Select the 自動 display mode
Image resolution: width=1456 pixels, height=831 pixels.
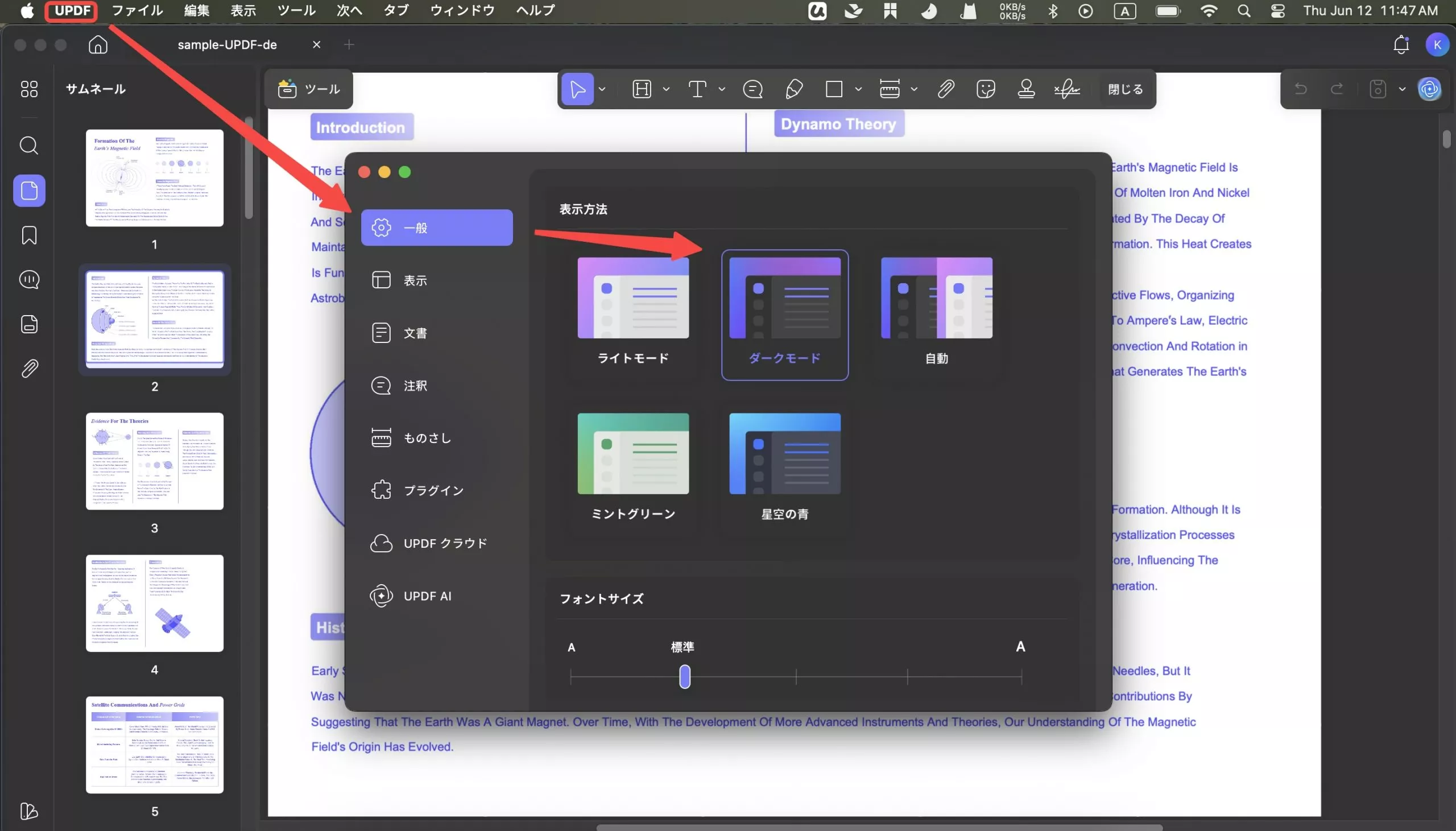(936, 313)
